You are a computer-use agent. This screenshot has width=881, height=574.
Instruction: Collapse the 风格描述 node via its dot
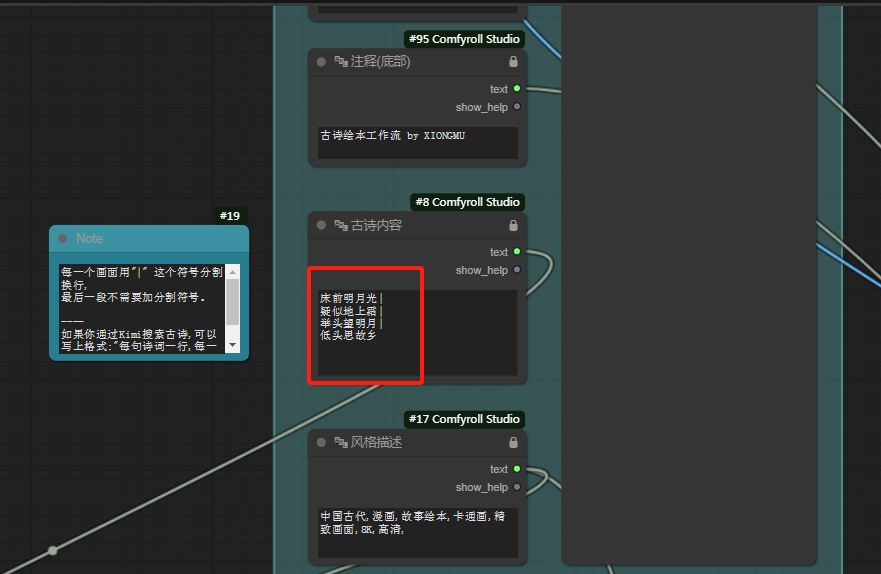[x=321, y=443]
